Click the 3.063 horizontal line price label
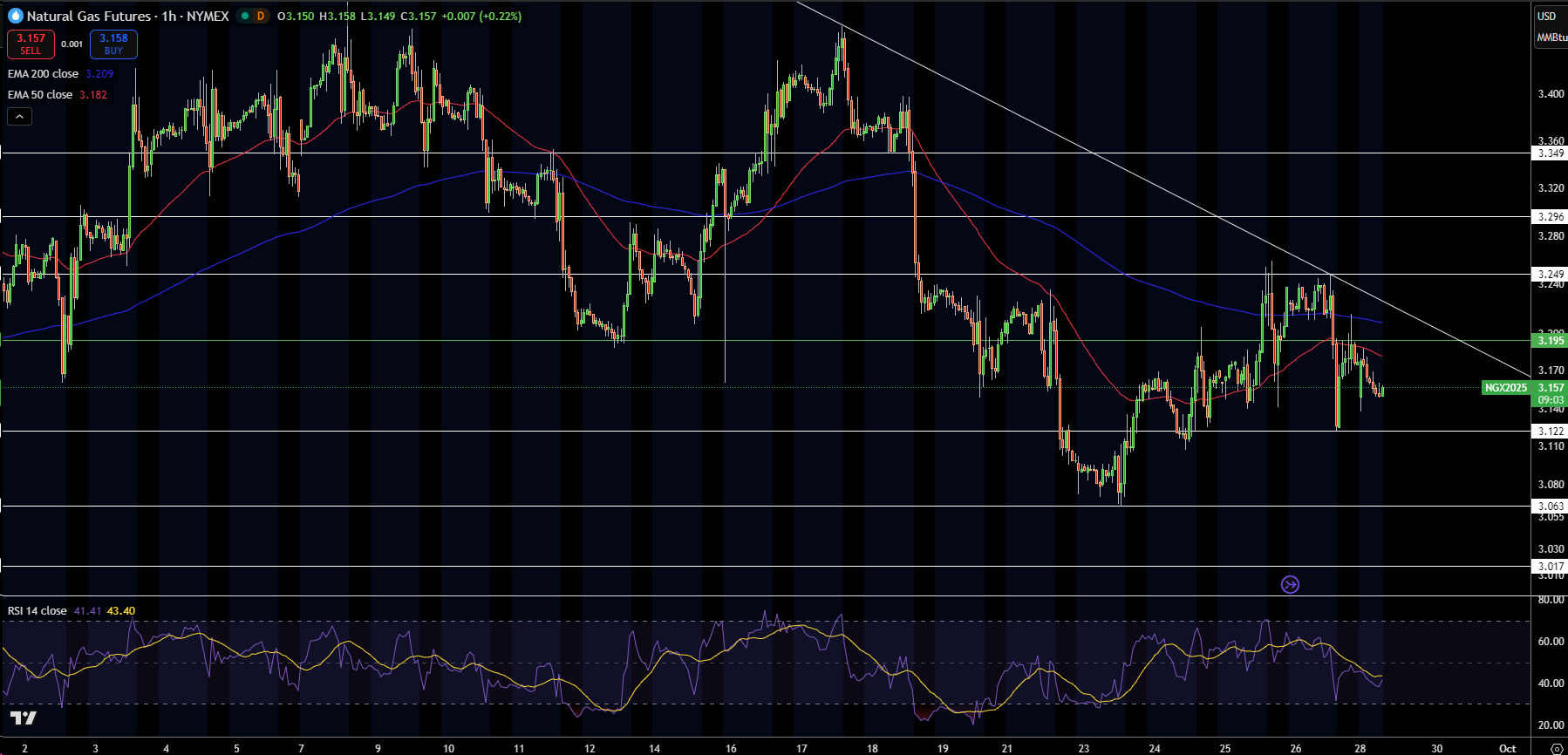This screenshot has height=755, width=1568. point(1550,507)
